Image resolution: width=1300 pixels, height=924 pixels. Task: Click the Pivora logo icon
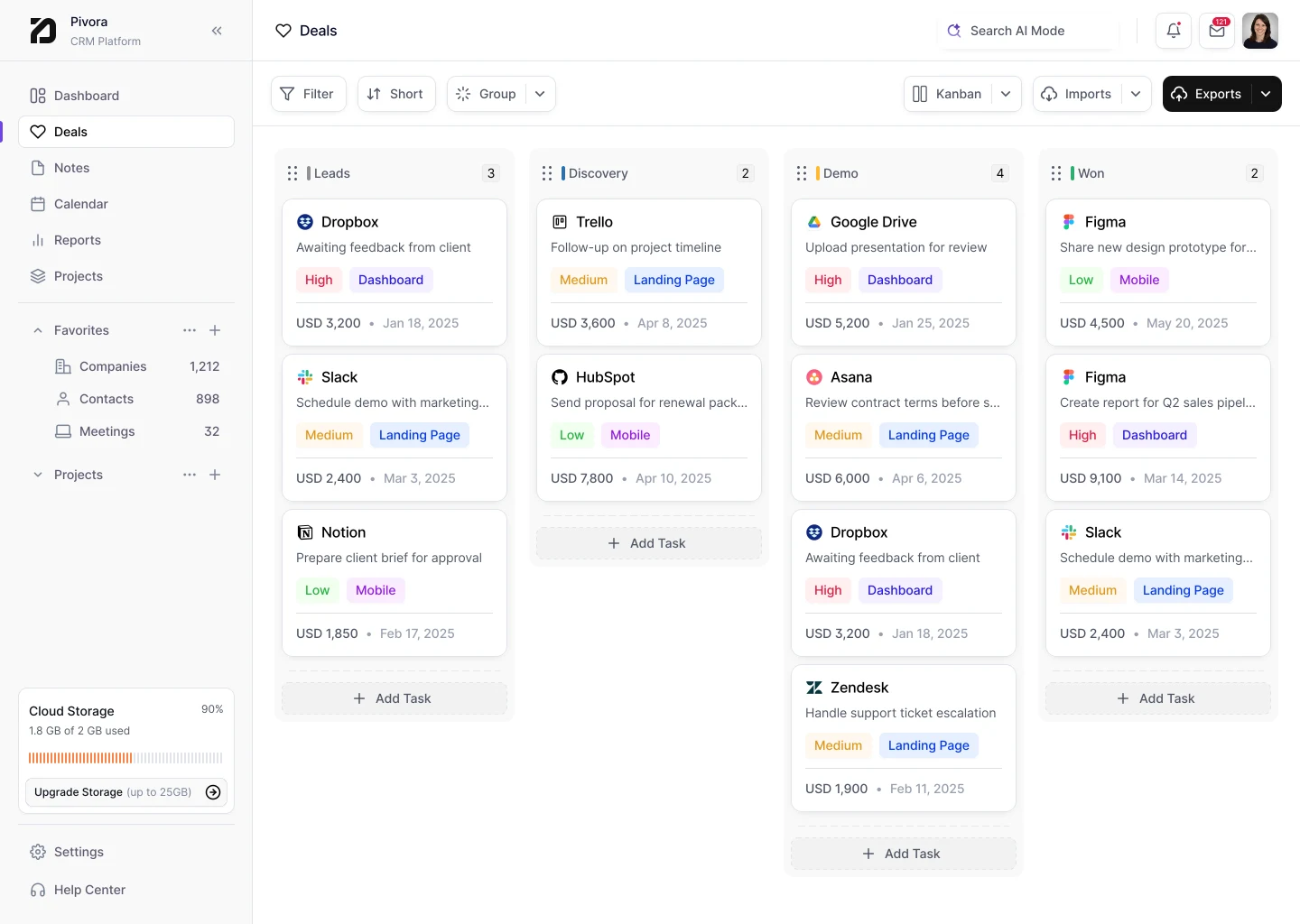coord(43,31)
